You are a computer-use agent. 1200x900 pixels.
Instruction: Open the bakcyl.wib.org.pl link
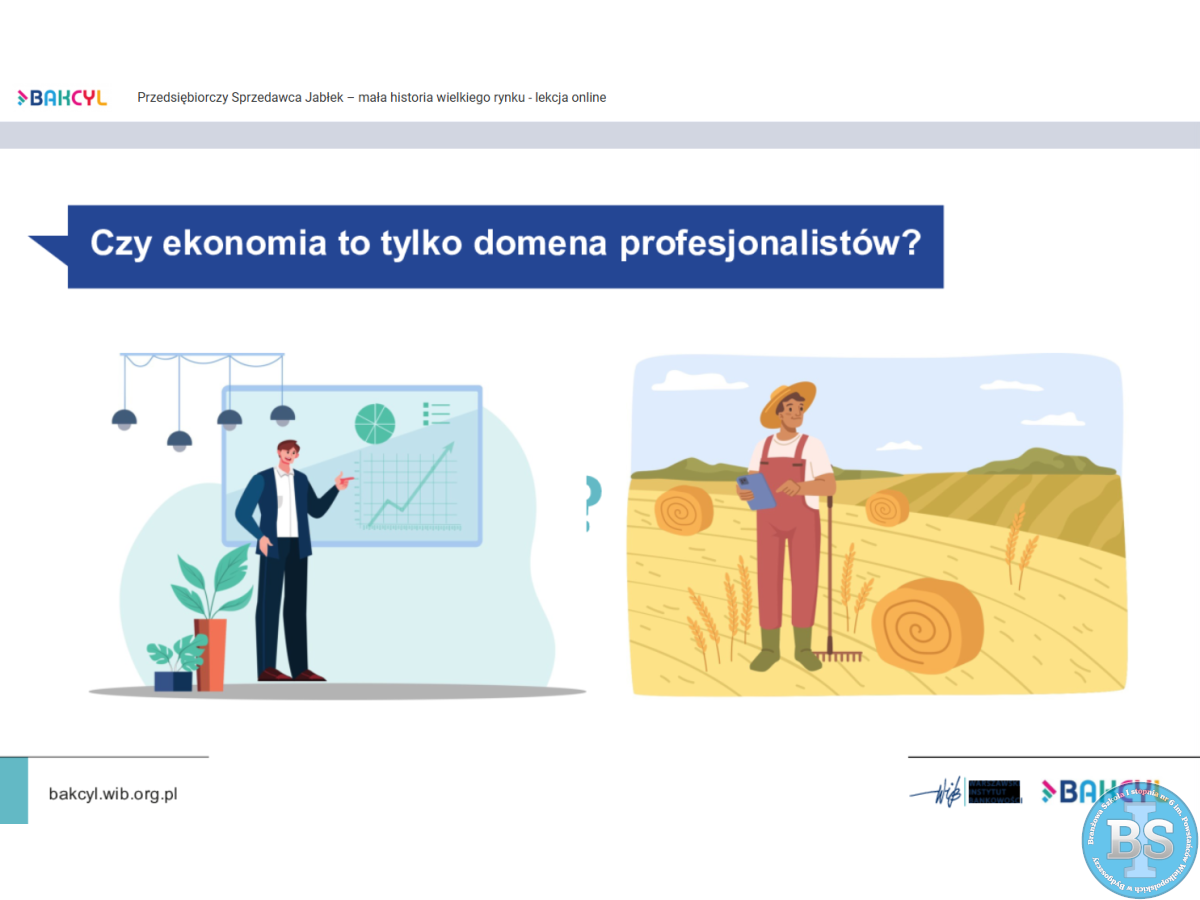click(113, 794)
